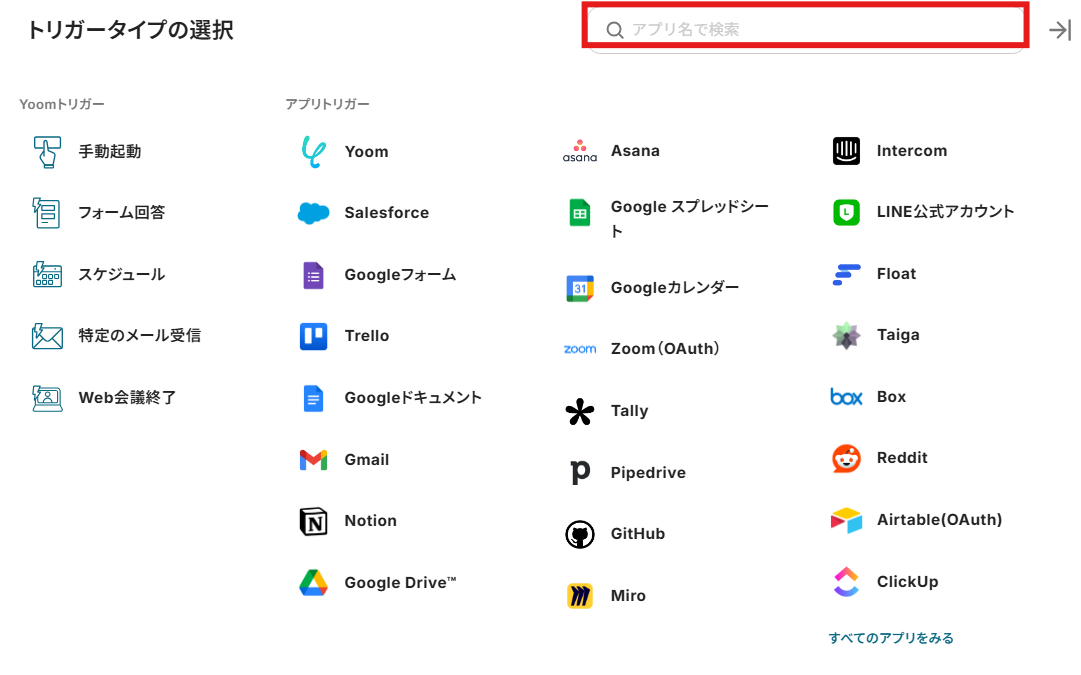Choose the Miro app name
Image resolution: width=1081 pixels, height=675 pixels.
point(628,596)
